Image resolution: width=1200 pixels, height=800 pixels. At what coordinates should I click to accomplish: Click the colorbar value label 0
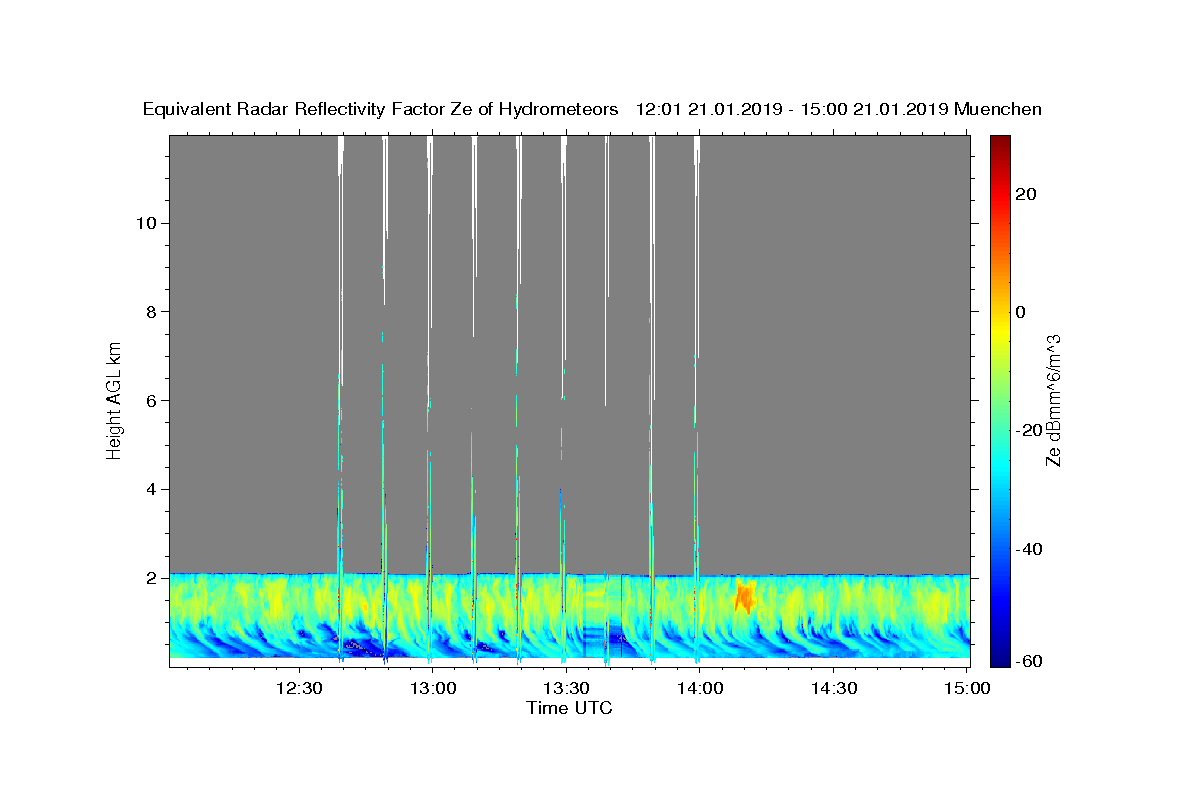click(1020, 312)
